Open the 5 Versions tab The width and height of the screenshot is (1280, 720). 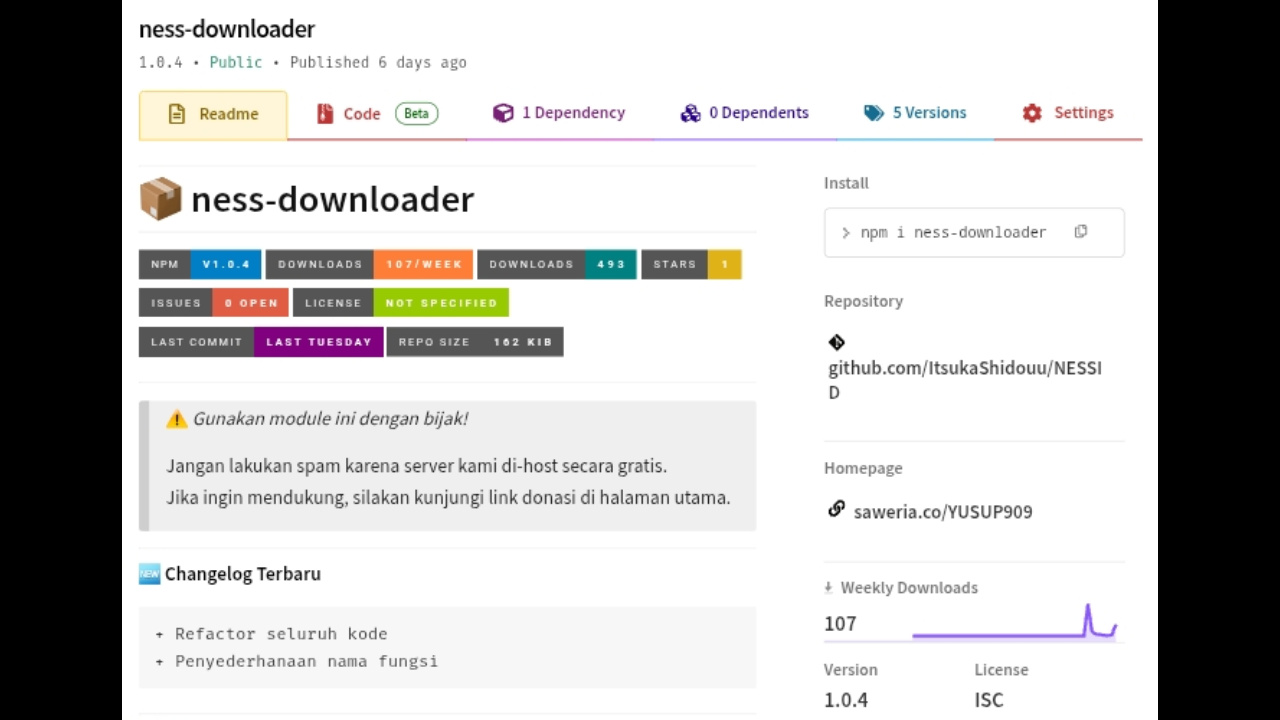pyautogui.click(x=915, y=113)
